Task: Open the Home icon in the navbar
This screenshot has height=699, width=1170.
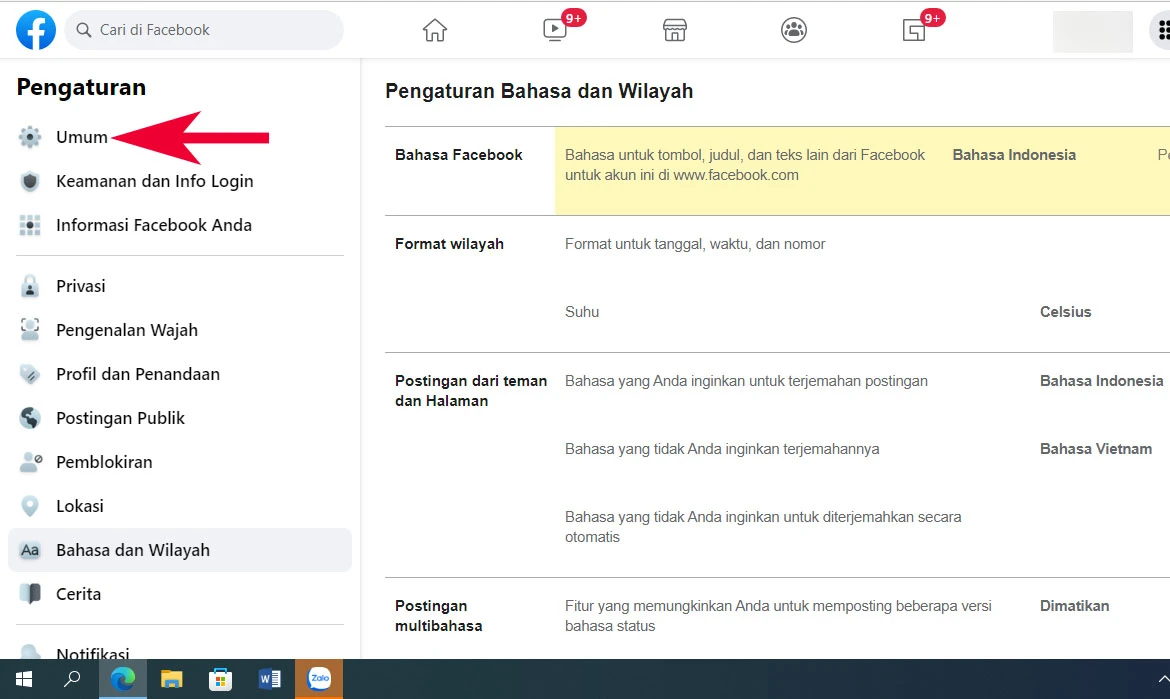Action: coord(434,30)
